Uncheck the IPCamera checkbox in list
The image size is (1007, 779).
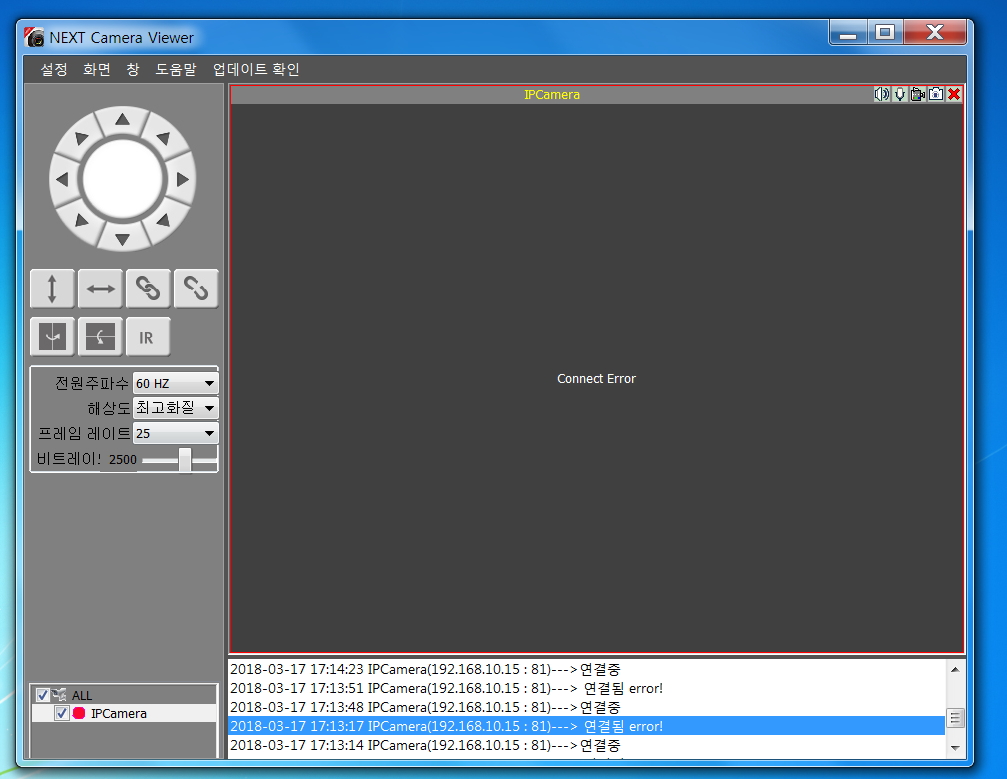click(x=62, y=713)
